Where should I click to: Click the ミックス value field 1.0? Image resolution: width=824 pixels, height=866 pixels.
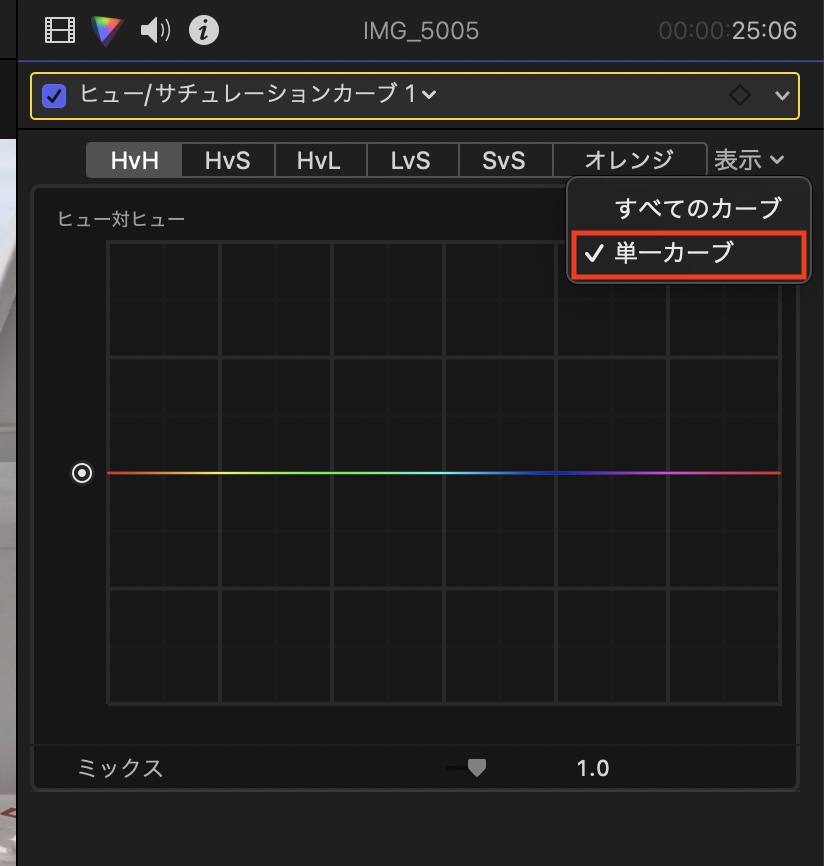point(593,768)
